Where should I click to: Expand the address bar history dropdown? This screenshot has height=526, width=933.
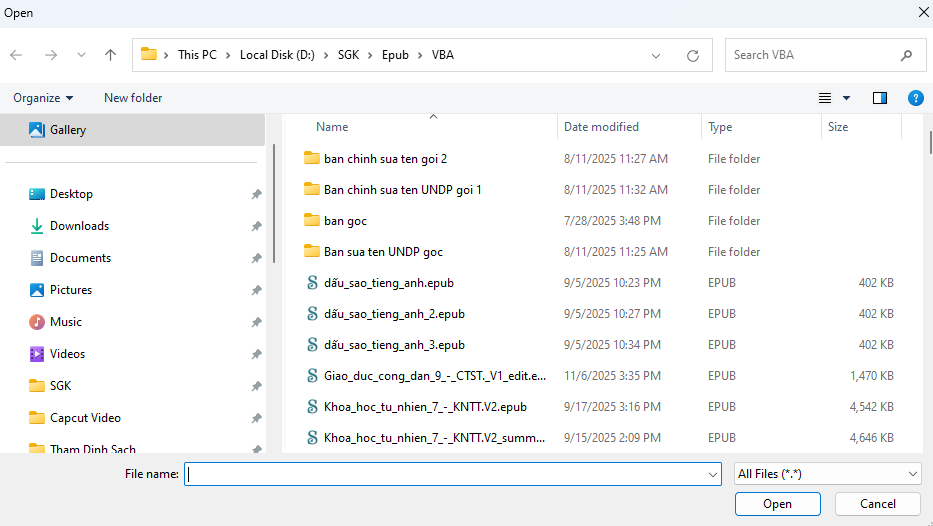656,56
